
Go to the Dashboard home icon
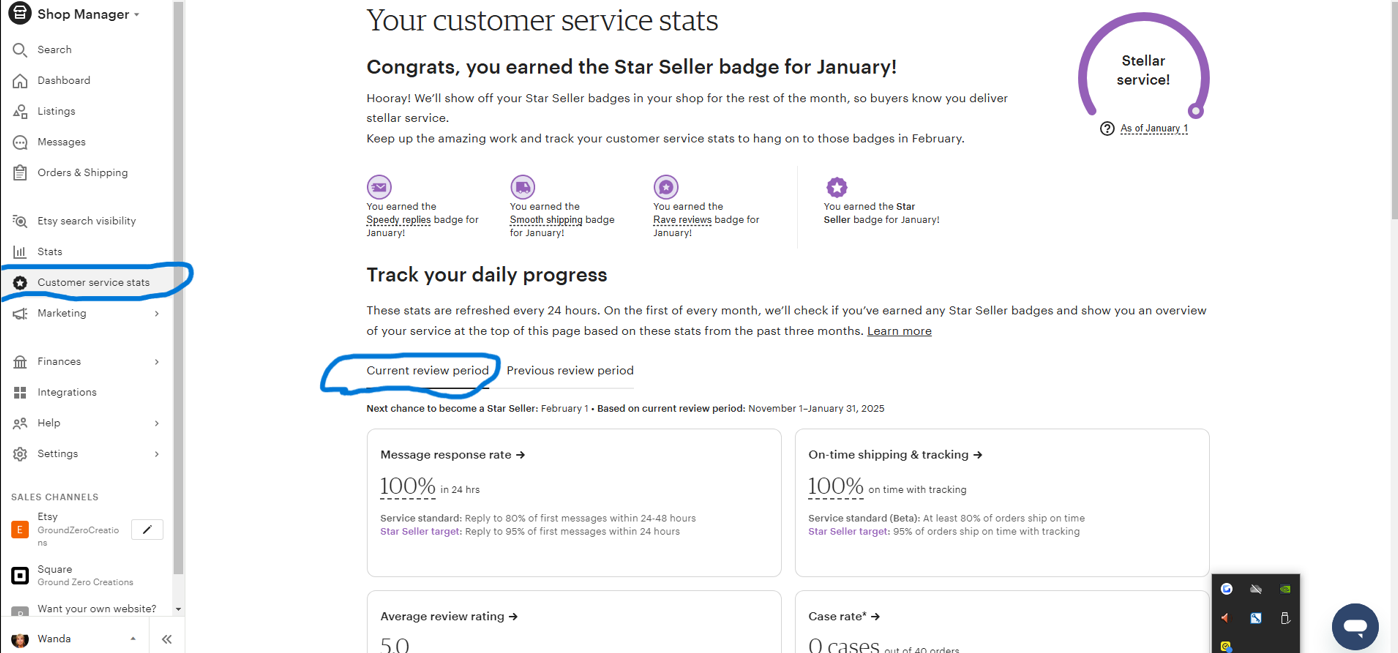point(20,80)
